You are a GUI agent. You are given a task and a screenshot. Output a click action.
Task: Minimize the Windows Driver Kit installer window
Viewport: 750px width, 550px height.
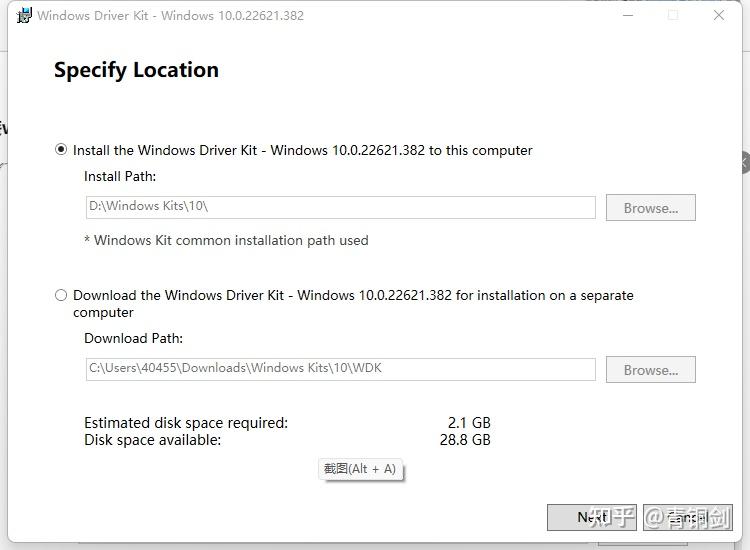pyautogui.click(x=628, y=15)
